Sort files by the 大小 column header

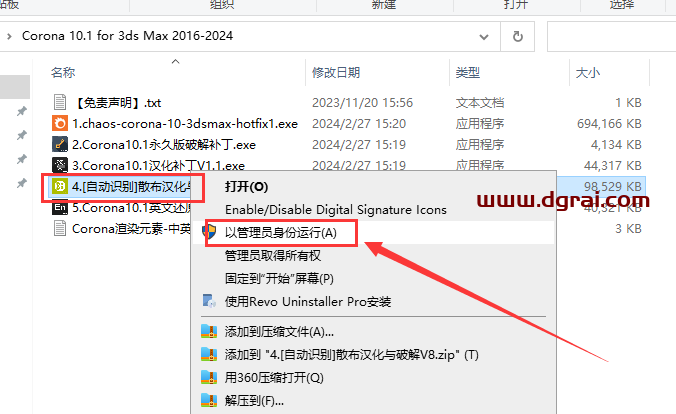tap(588, 72)
